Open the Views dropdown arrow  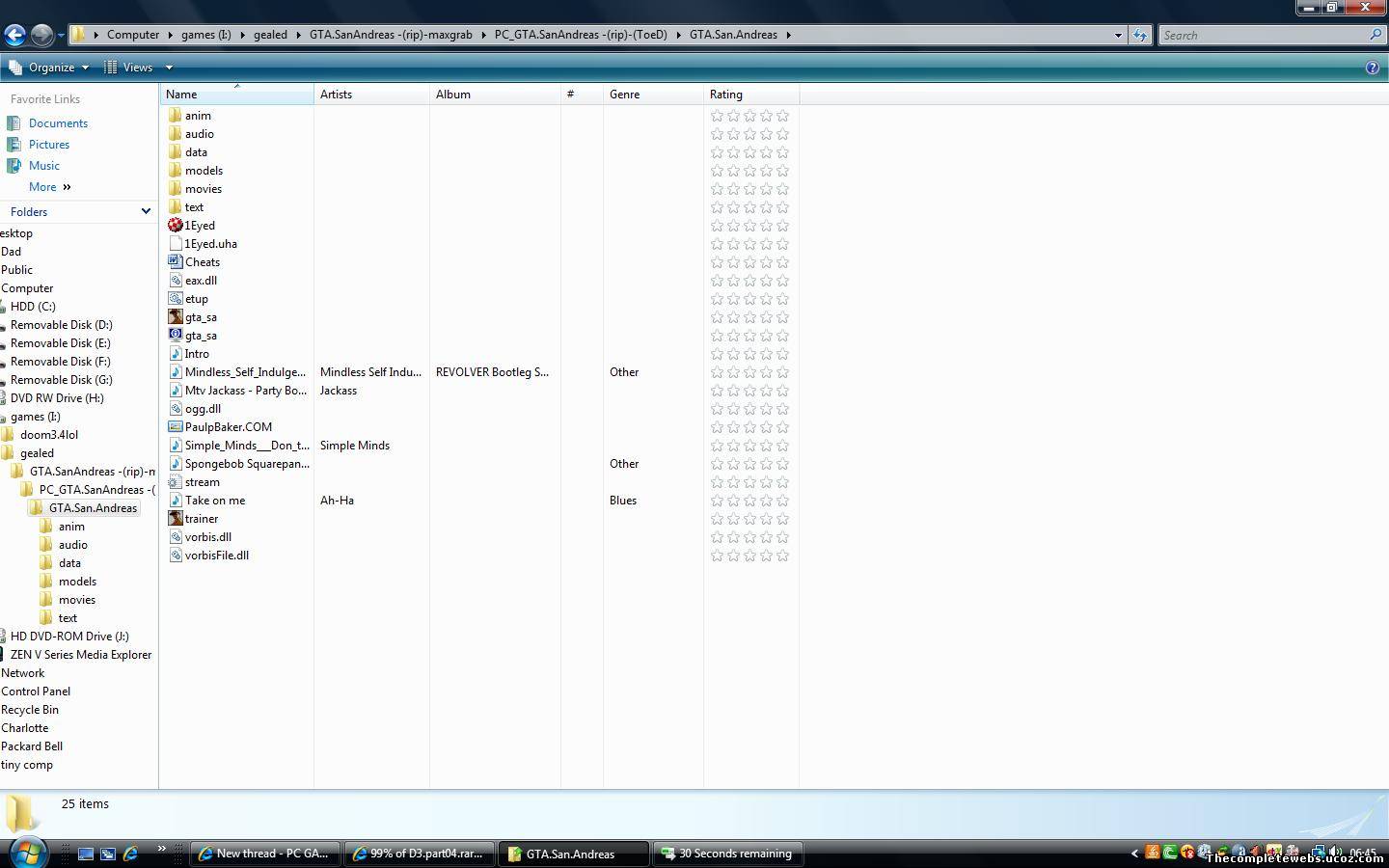169,68
